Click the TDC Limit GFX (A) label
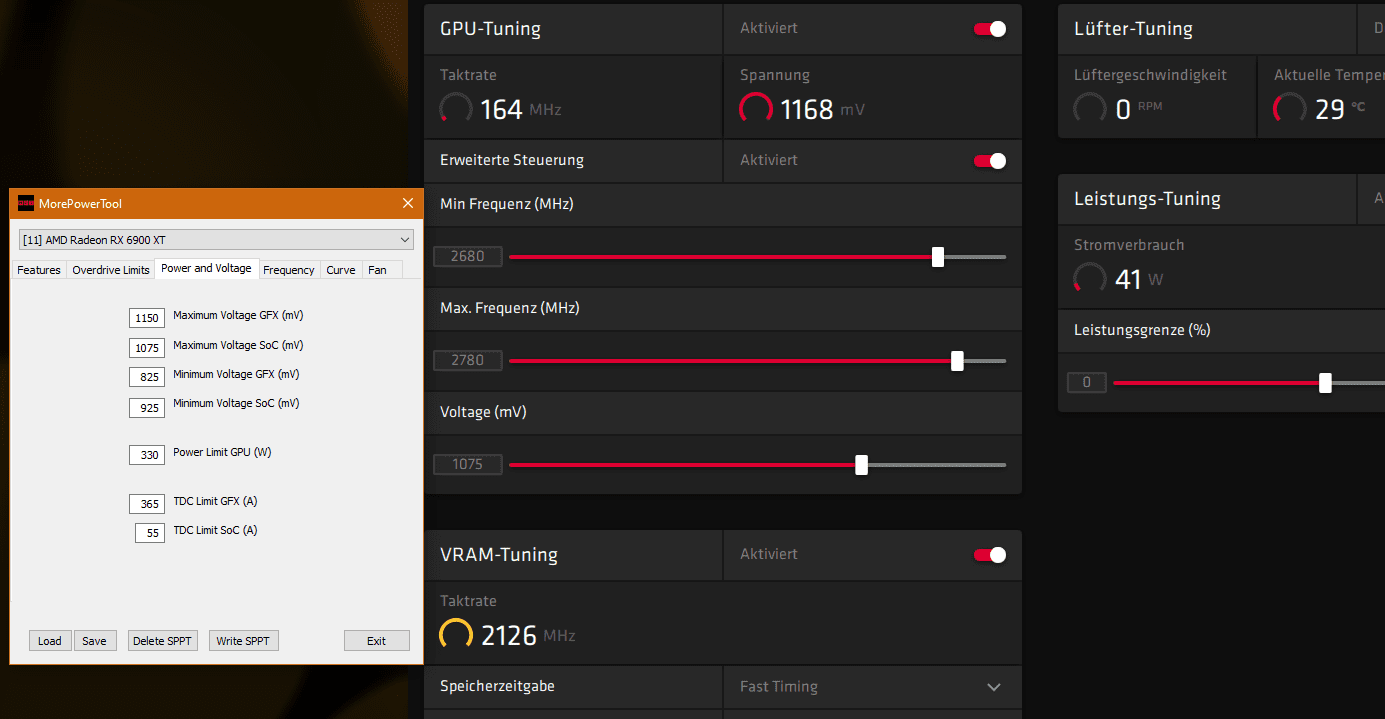Viewport: 1385px width, 719px height. (215, 501)
